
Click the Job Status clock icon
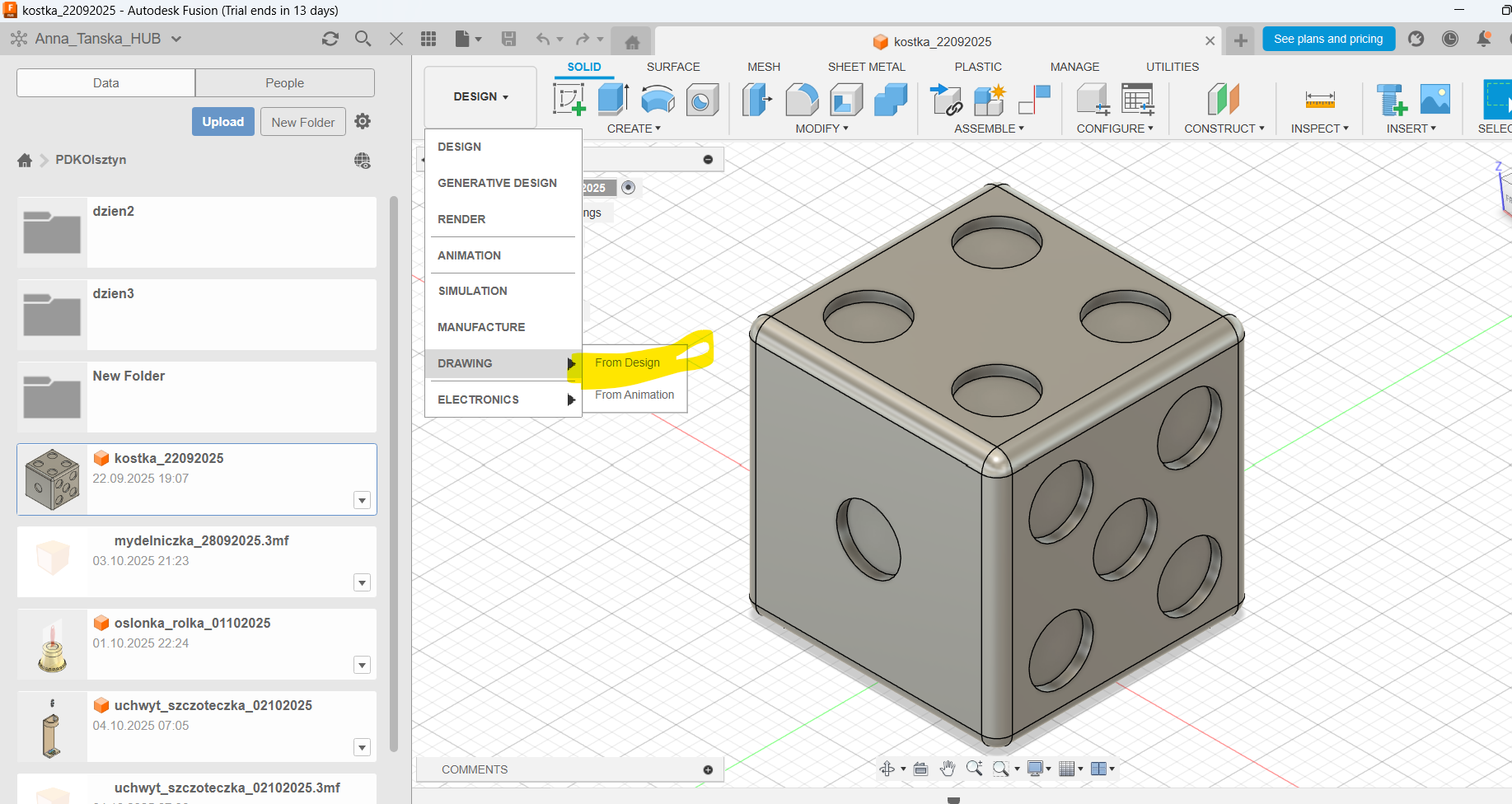click(x=1450, y=39)
